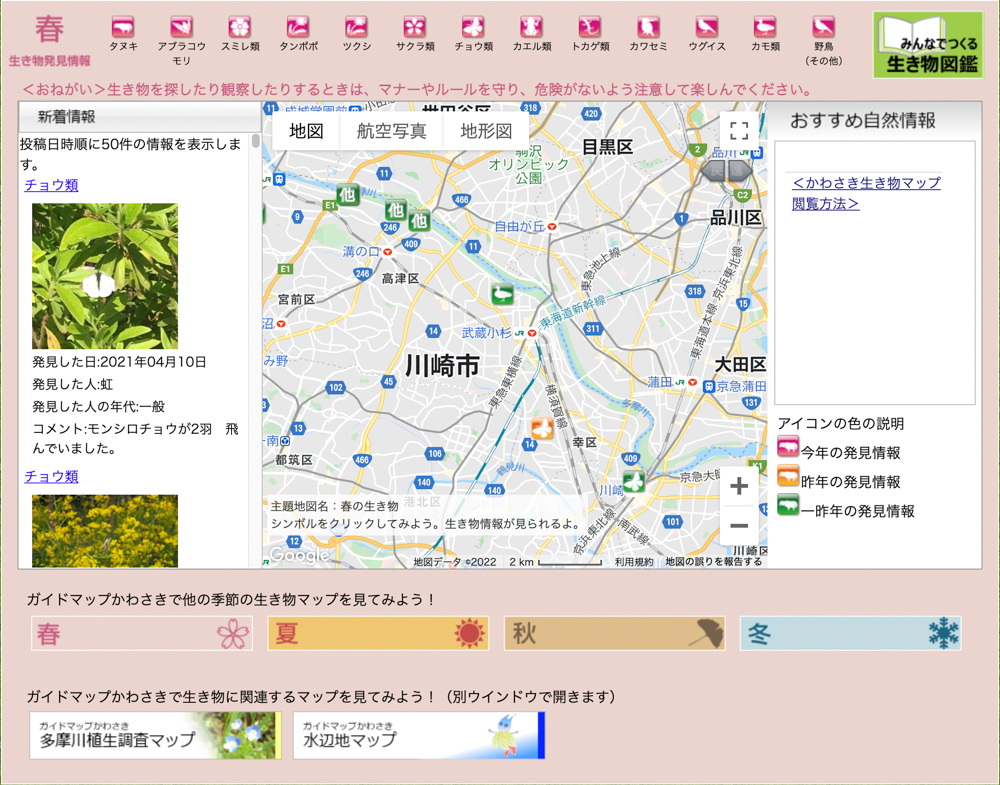View the white butterfly photo thumbnail
The height and width of the screenshot is (785, 1000).
click(105, 276)
